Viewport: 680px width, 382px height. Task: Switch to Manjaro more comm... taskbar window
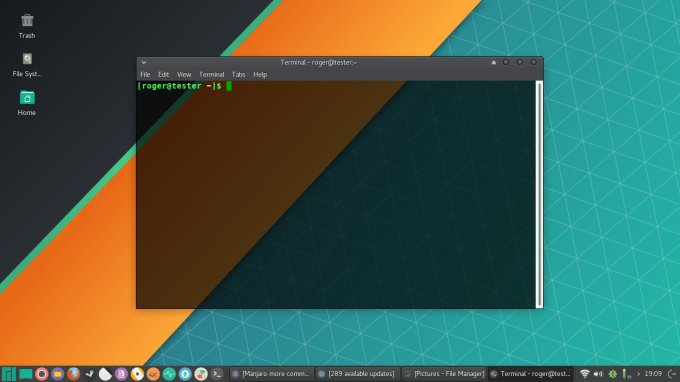(x=271, y=374)
